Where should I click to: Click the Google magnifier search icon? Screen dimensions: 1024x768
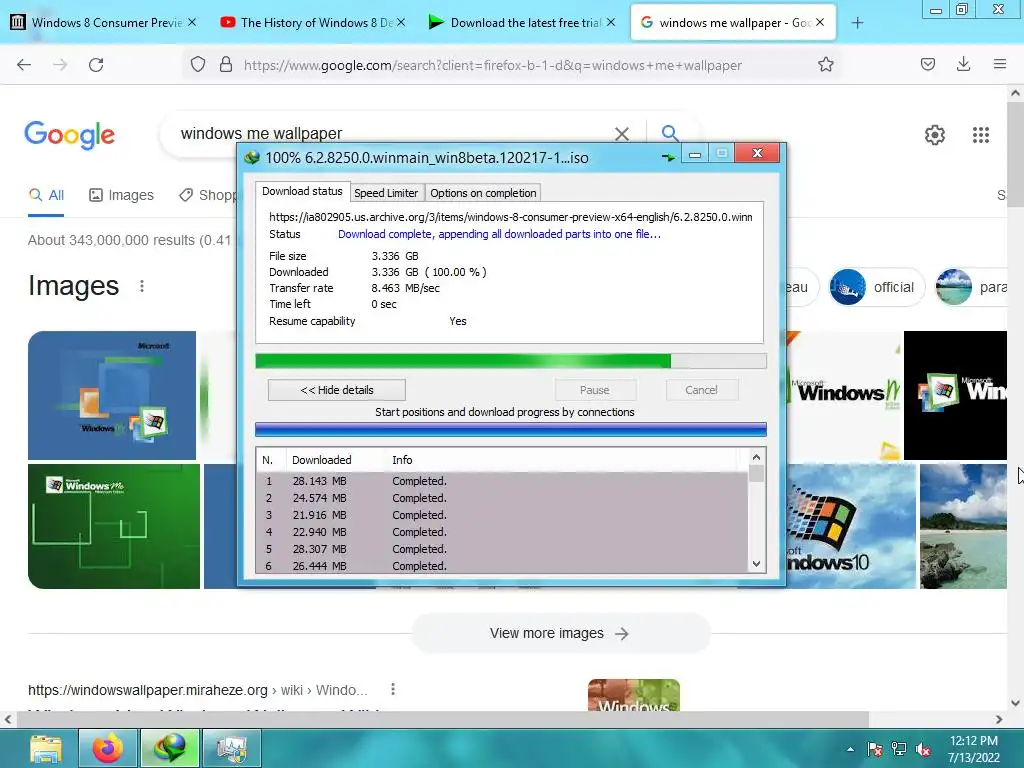pos(669,133)
